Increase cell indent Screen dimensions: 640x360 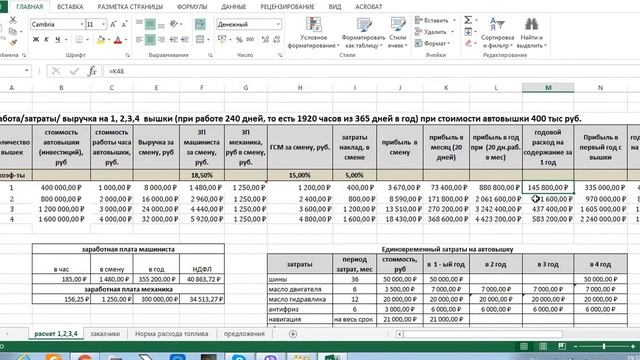tap(184, 40)
